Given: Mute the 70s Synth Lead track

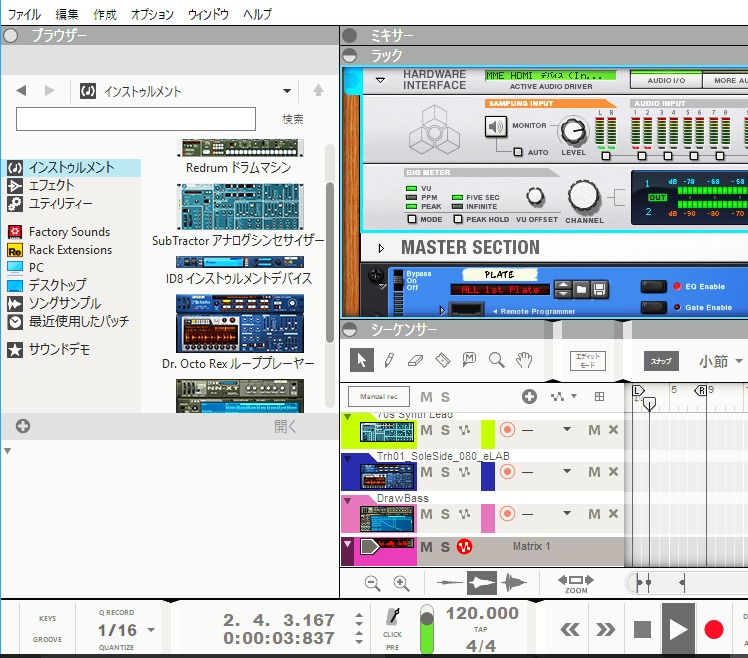Looking at the screenshot, I should coord(426,430).
